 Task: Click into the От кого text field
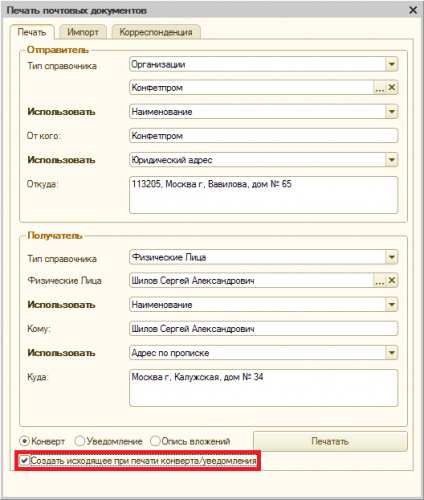click(x=264, y=136)
